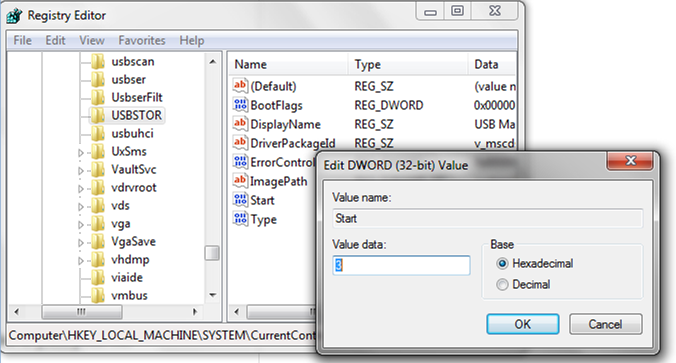Click the viaide folder icon
The height and width of the screenshot is (363, 676).
click(98, 278)
